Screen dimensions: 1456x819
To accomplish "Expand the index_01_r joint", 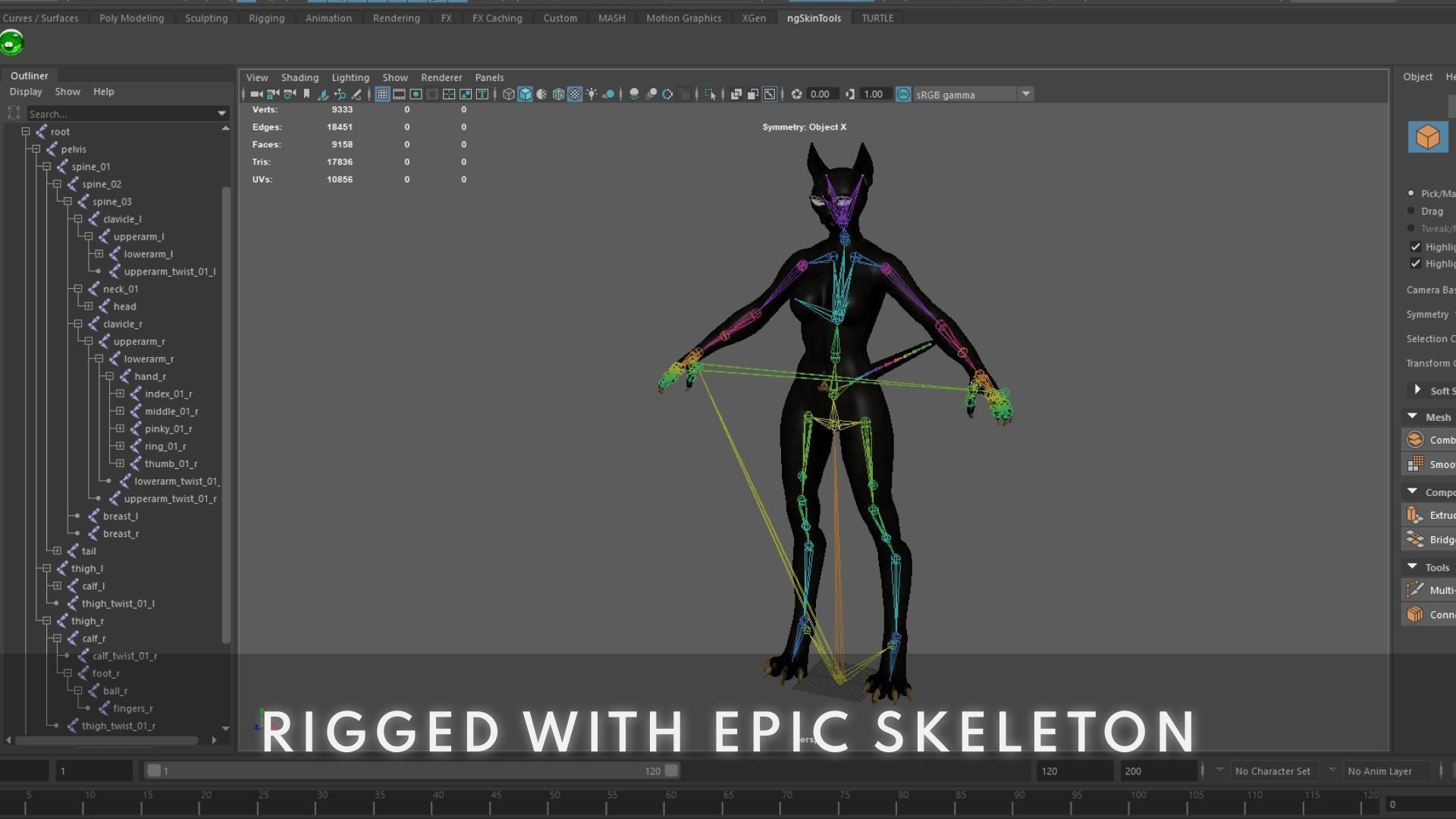I will tap(120, 394).
